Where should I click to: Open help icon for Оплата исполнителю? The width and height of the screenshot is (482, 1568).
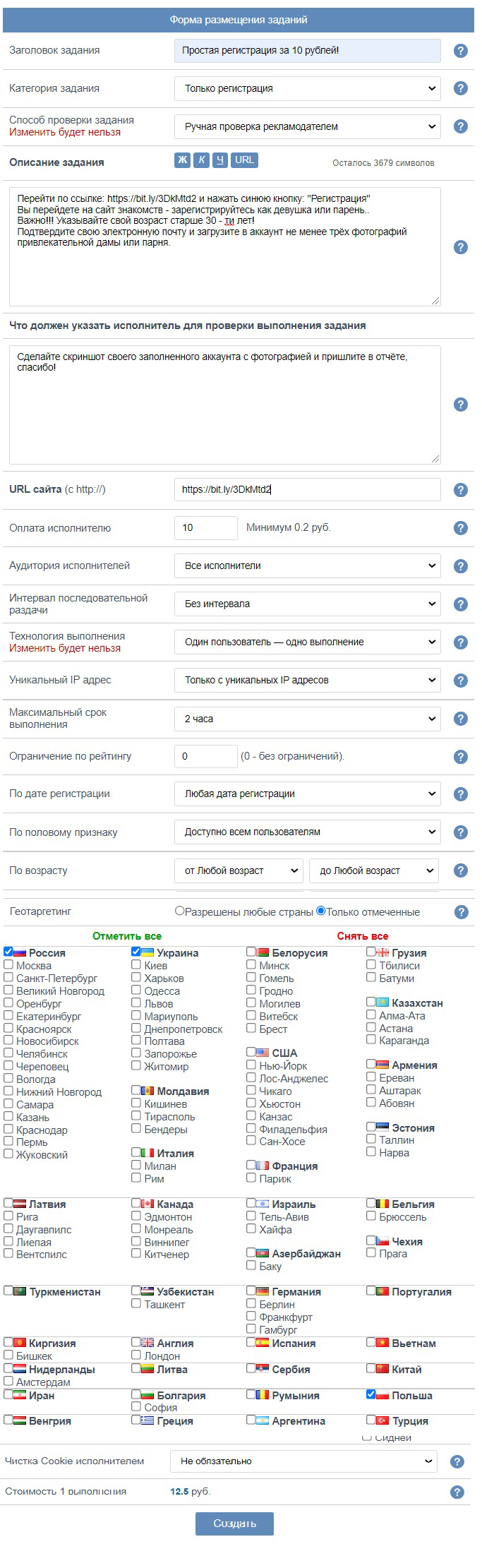[x=461, y=528]
